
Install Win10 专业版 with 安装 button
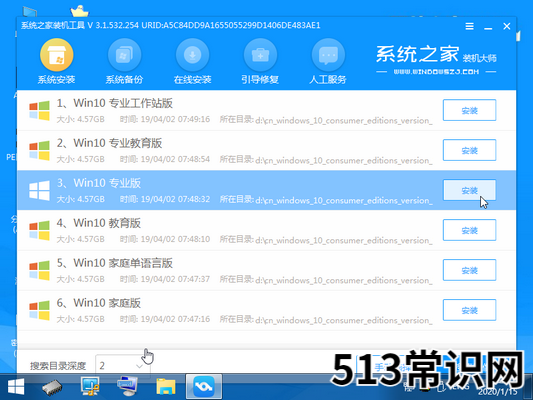(x=469, y=190)
